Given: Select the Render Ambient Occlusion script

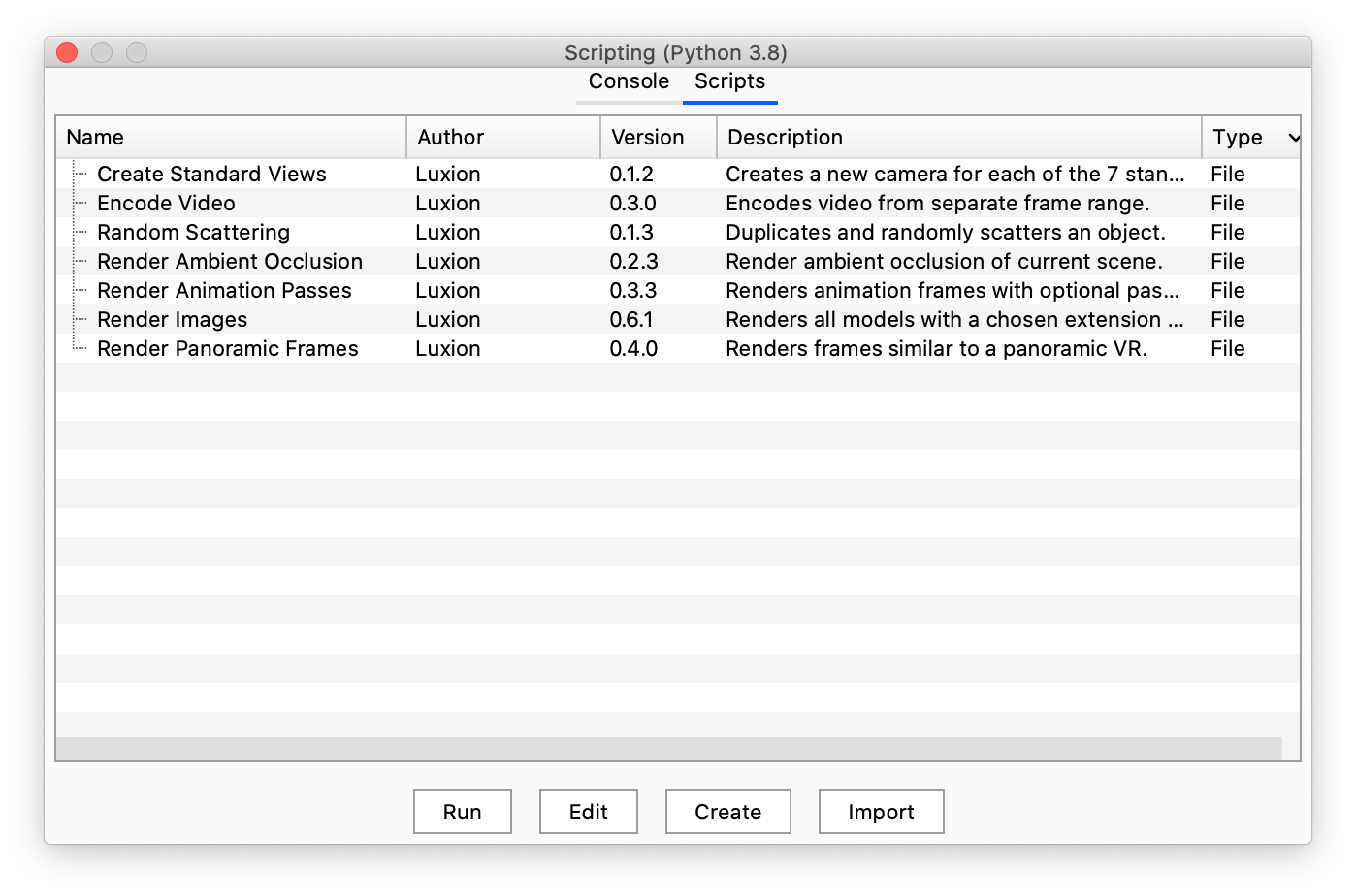Looking at the screenshot, I should (229, 261).
